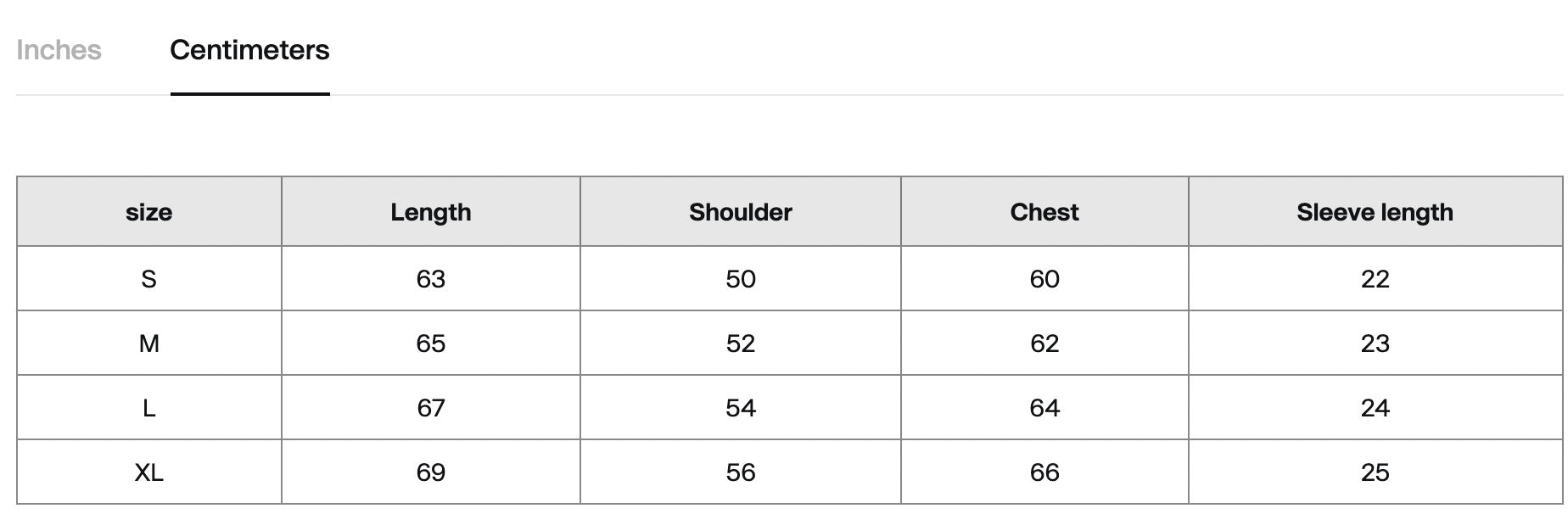The height and width of the screenshot is (514, 1568).
Task: Click the size column header
Action: pyautogui.click(x=148, y=212)
